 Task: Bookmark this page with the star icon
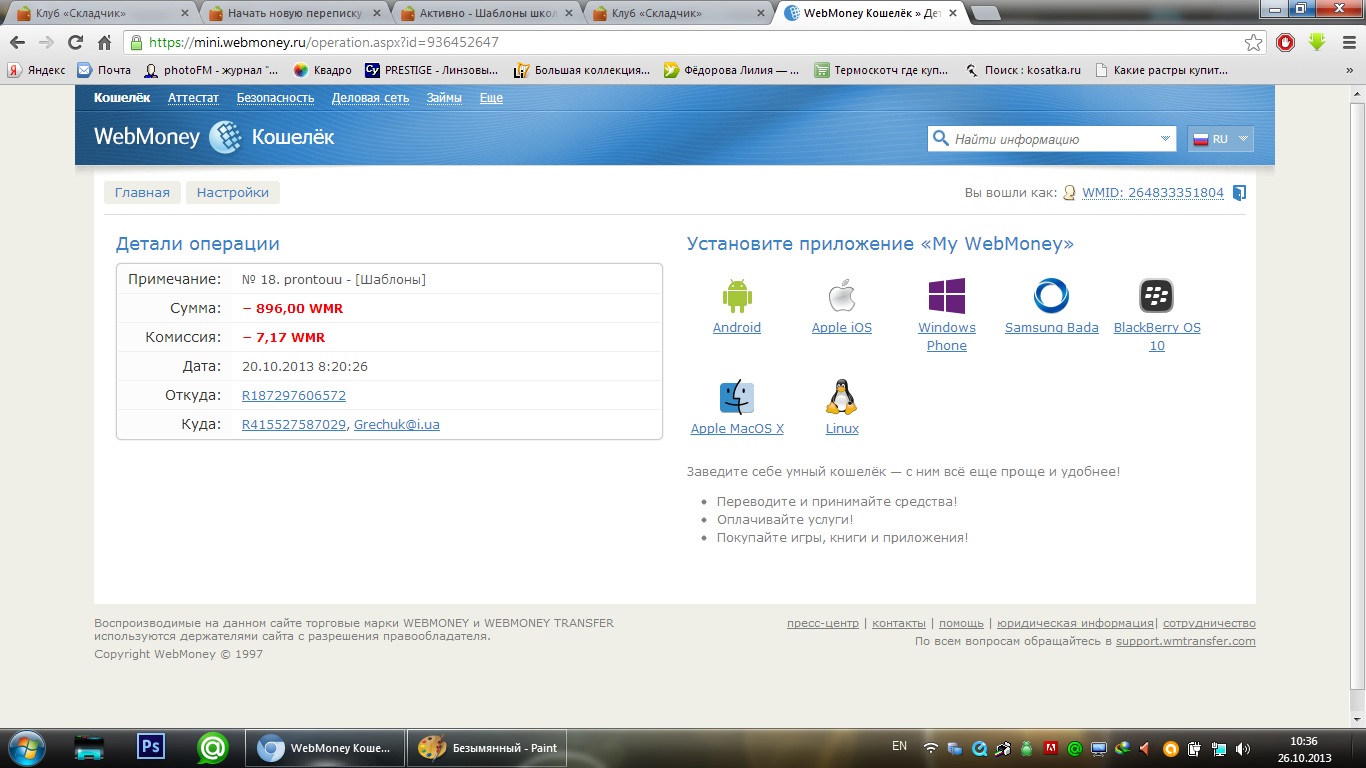1253,43
